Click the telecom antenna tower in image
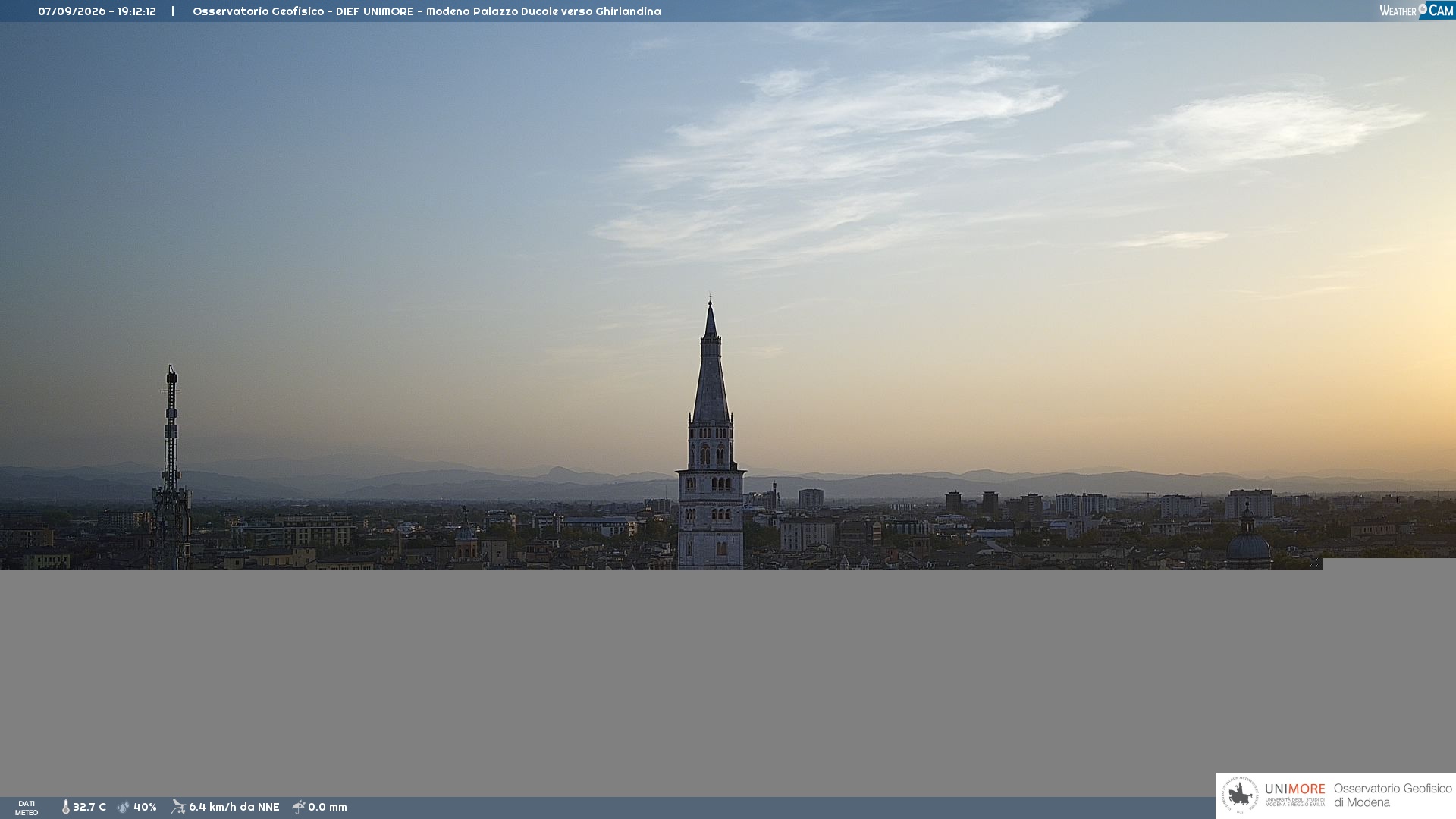This screenshot has height=819, width=1456. click(x=171, y=467)
